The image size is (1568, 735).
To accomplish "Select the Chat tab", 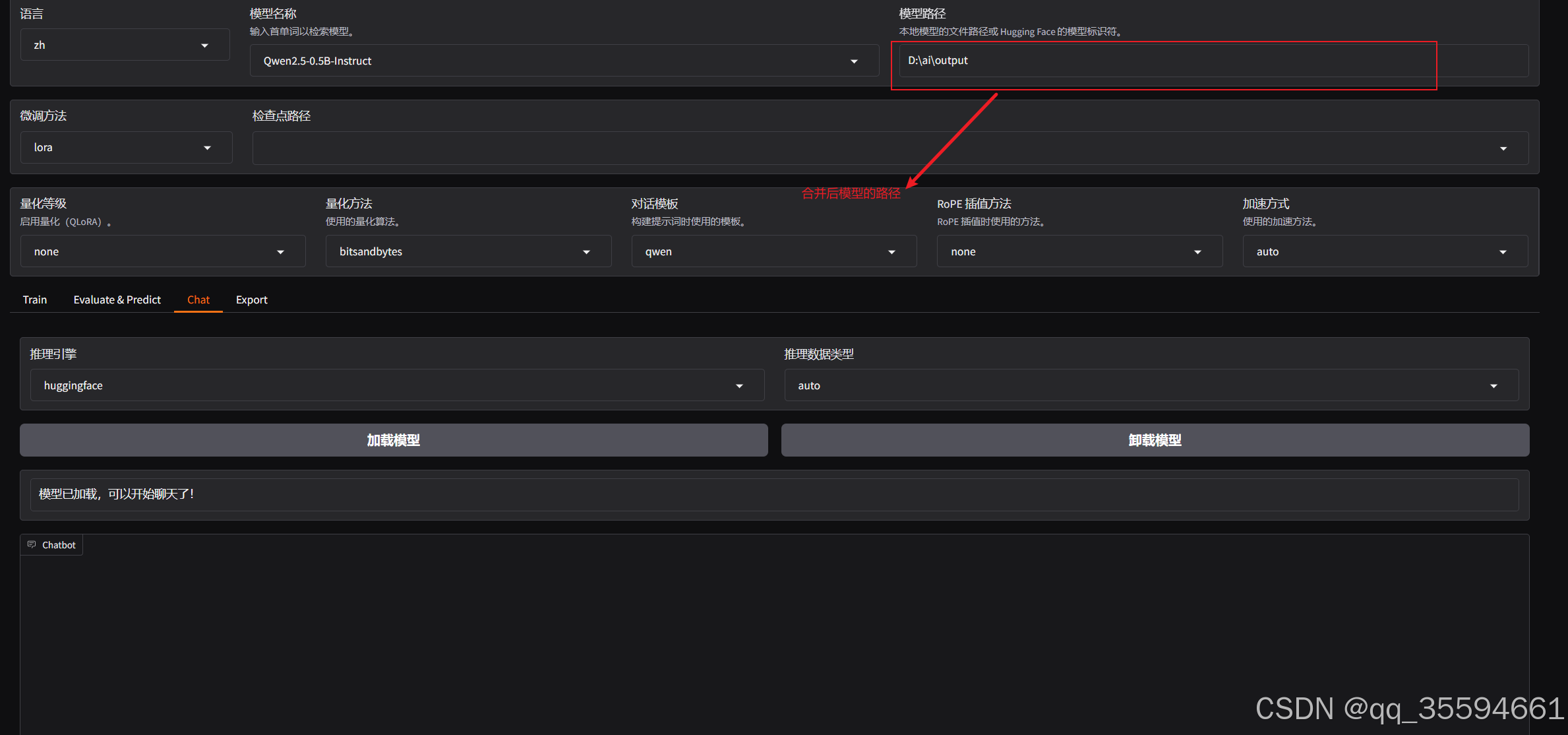I will tap(198, 300).
